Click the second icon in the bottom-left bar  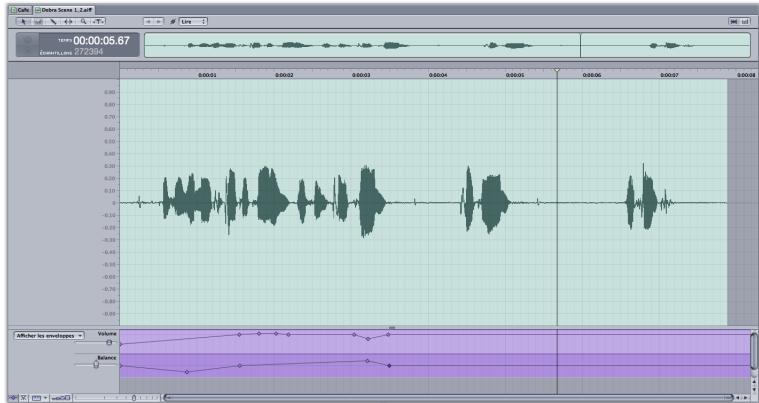pyautogui.click(x=24, y=398)
